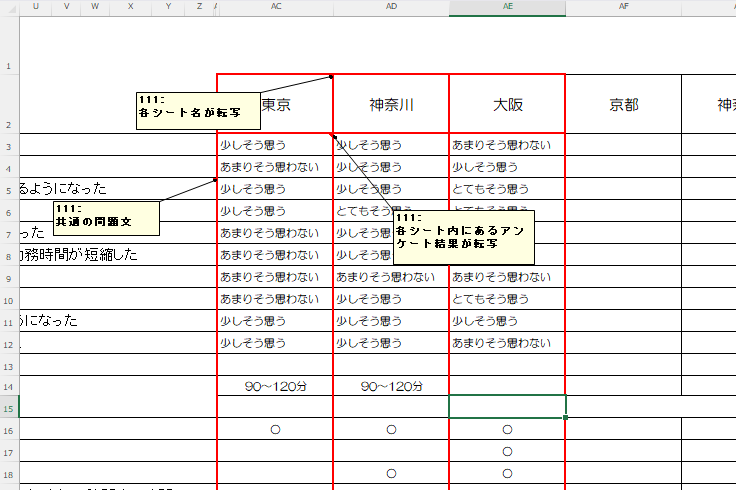Image resolution: width=736 pixels, height=490 pixels.
Task: Select row header 9
Action: [9, 276]
